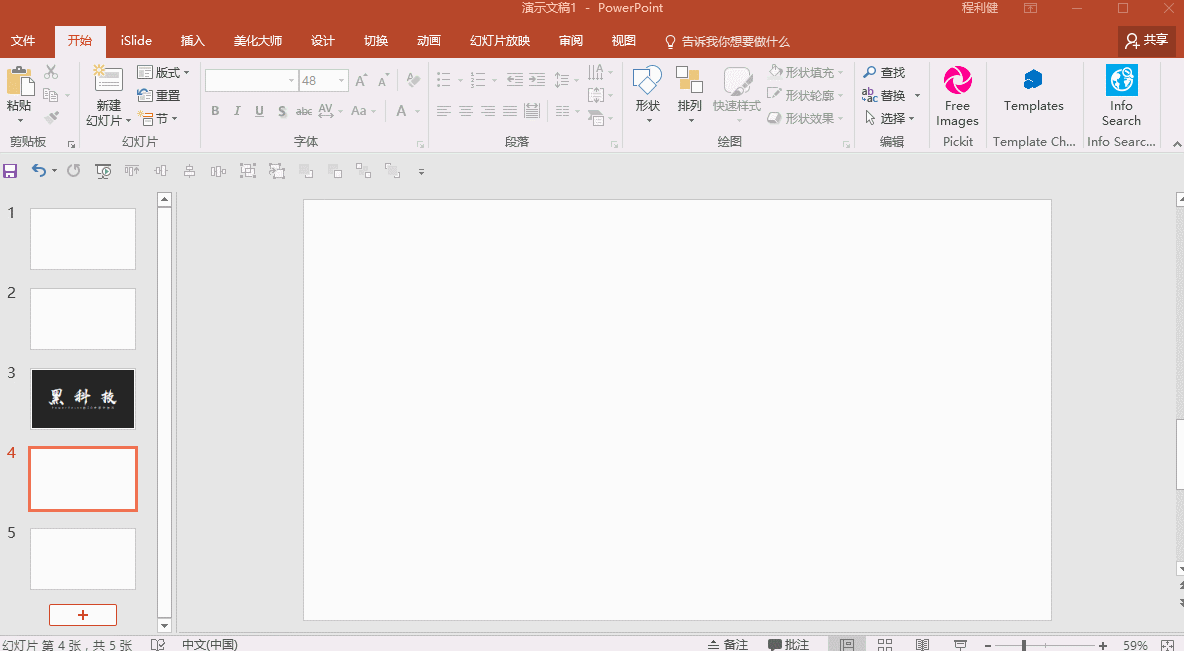Expand the font size dropdown
The image size is (1184, 651).
342,81
